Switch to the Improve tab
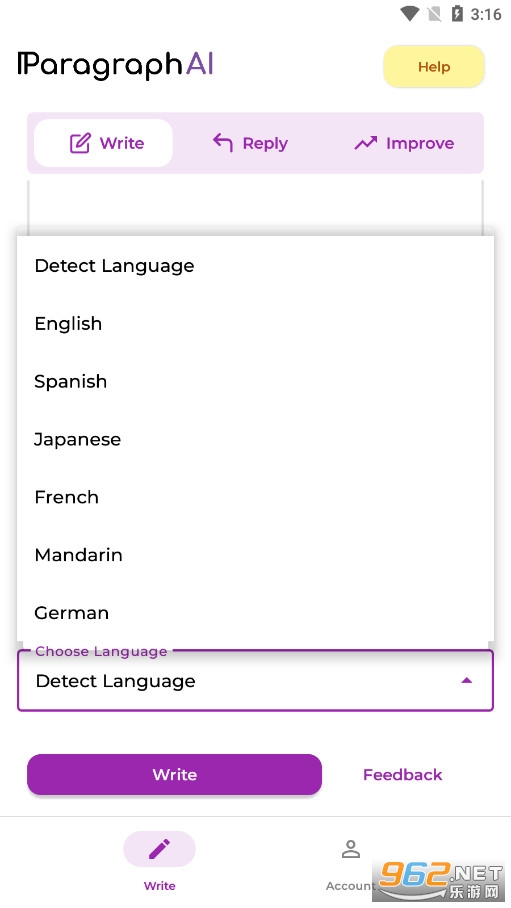511x908 pixels. pyautogui.click(x=404, y=143)
